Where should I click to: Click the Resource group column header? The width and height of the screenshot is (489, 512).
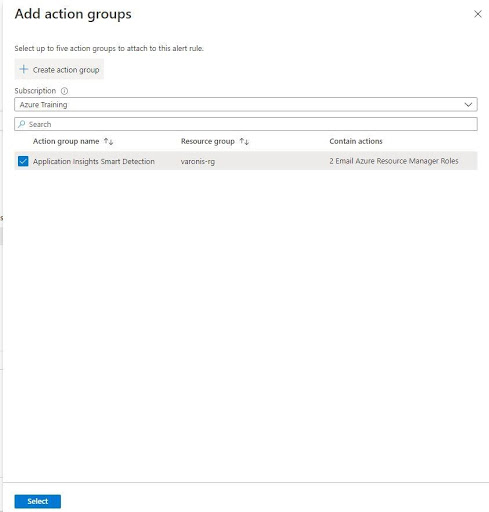pos(208,141)
